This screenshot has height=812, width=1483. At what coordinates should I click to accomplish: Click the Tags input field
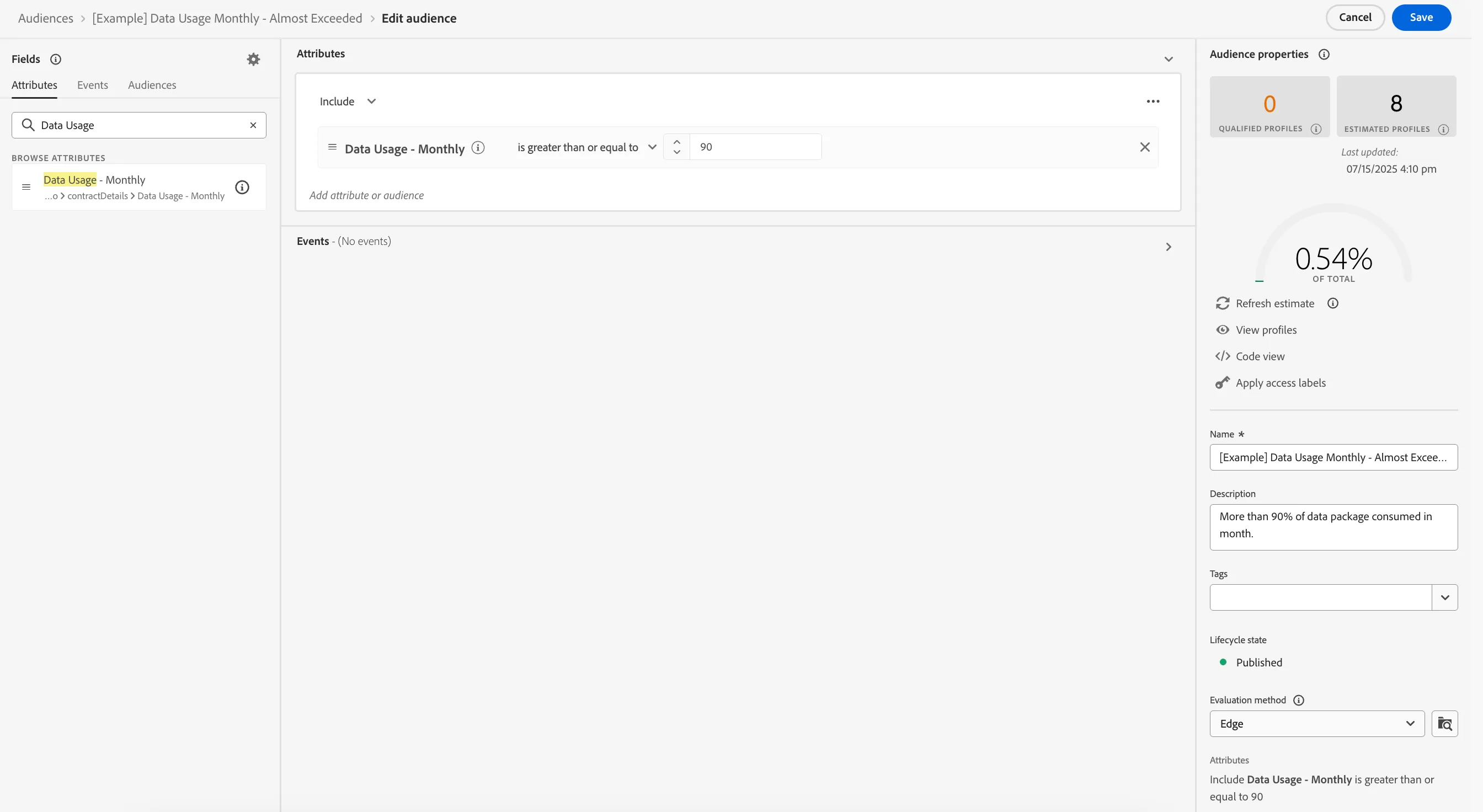coord(1321,597)
